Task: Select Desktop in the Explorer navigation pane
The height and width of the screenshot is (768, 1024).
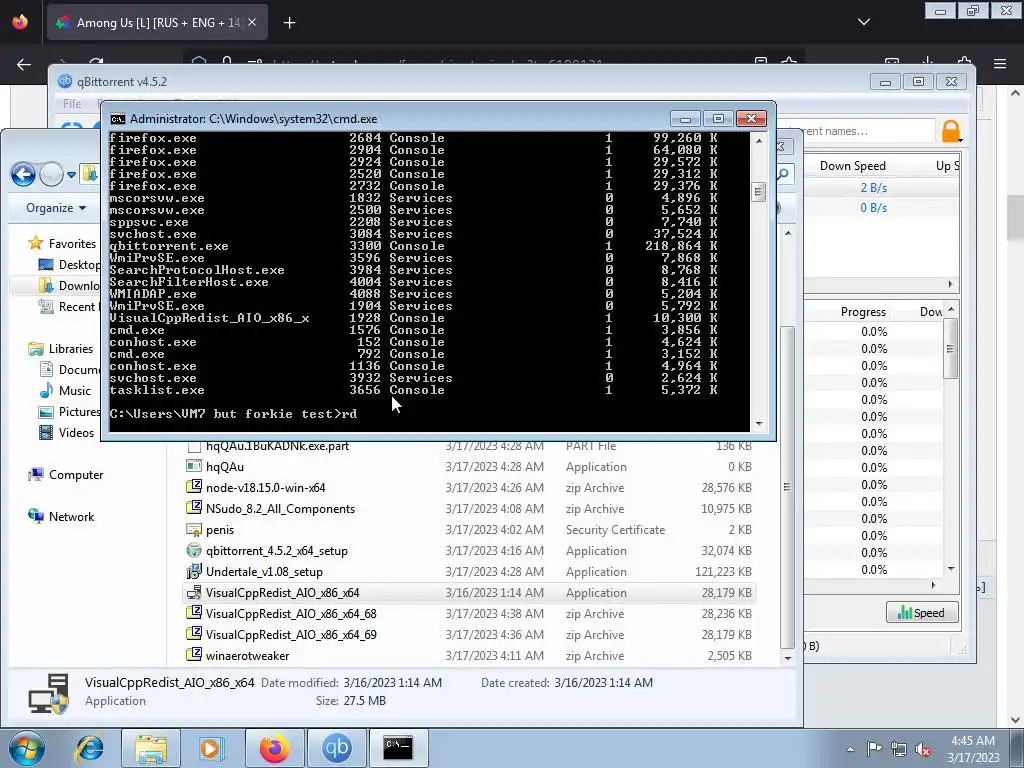Action: tap(69, 264)
